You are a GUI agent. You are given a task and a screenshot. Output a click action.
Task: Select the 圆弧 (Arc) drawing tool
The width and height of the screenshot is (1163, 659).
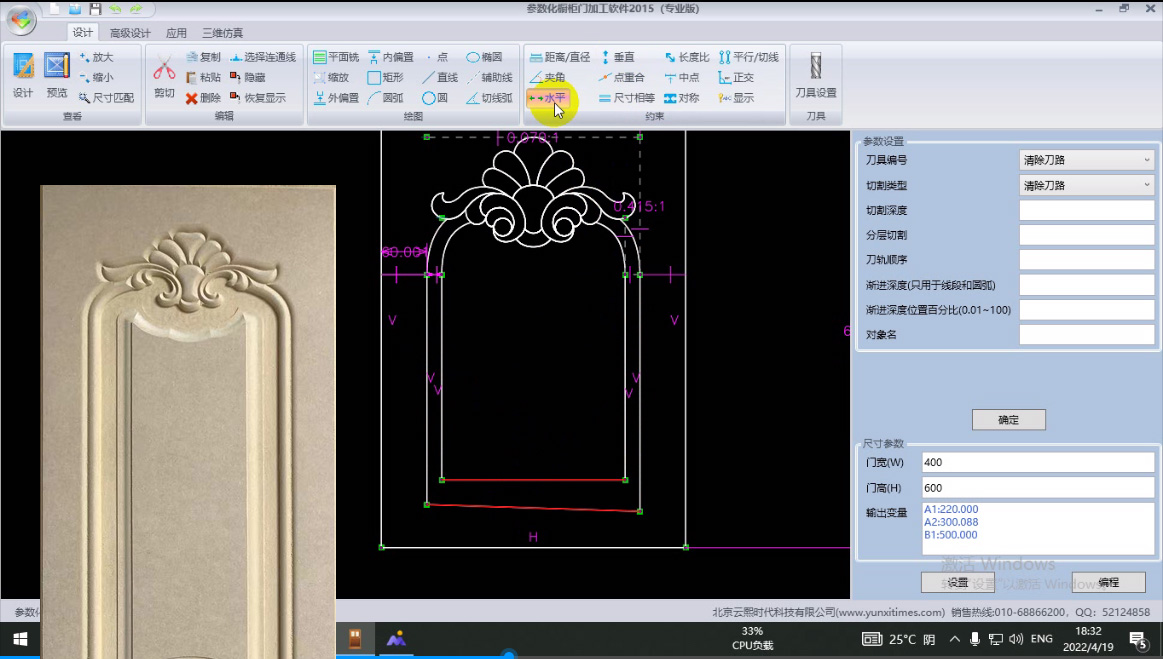tap(385, 98)
